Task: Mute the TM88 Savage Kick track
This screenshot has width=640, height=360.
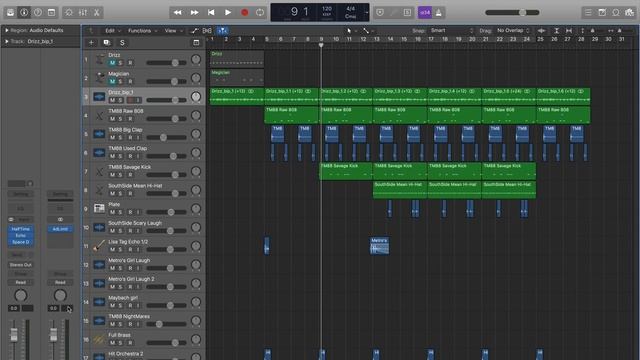Action: pos(112,175)
